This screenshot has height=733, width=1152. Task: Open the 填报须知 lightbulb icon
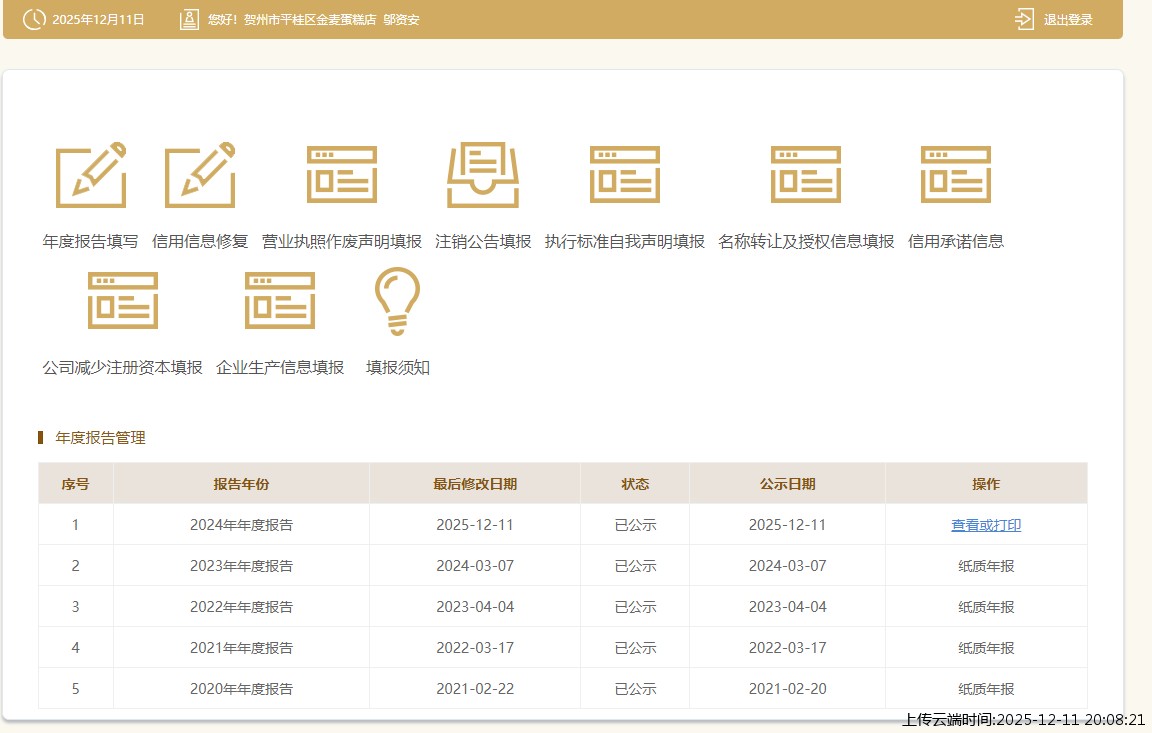tap(397, 300)
